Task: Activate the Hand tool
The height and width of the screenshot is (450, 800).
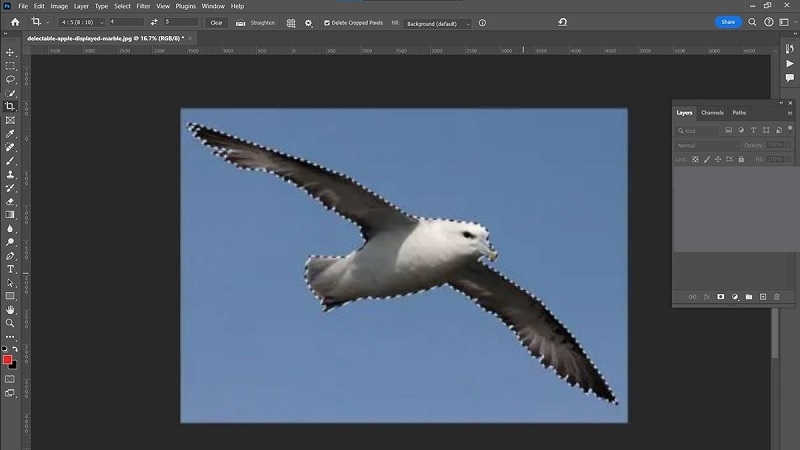Action: [x=10, y=310]
